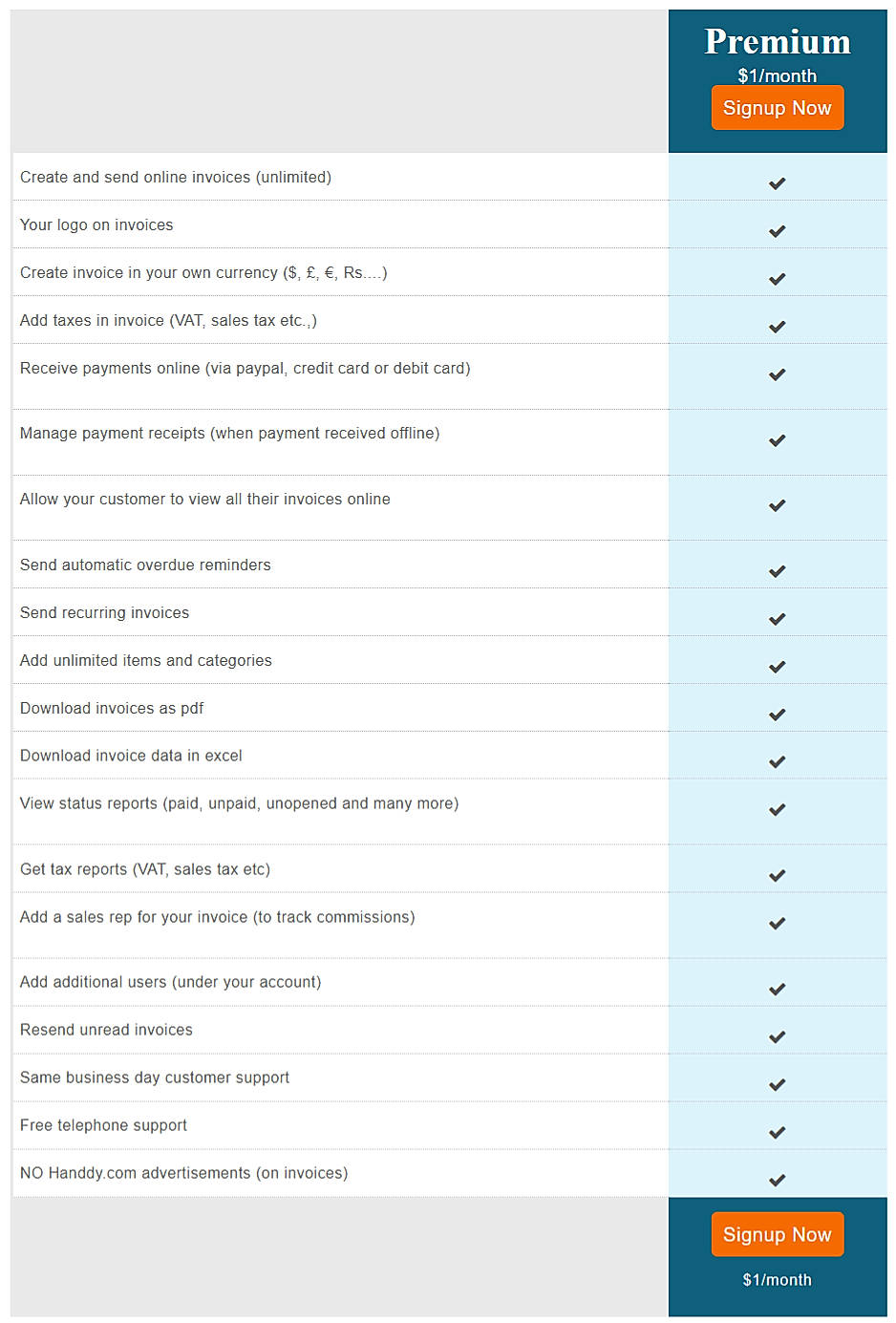Viewport: 896px width, 1323px height.
Task: Click the bottom 'Signup Now' button
Action: point(777,1234)
